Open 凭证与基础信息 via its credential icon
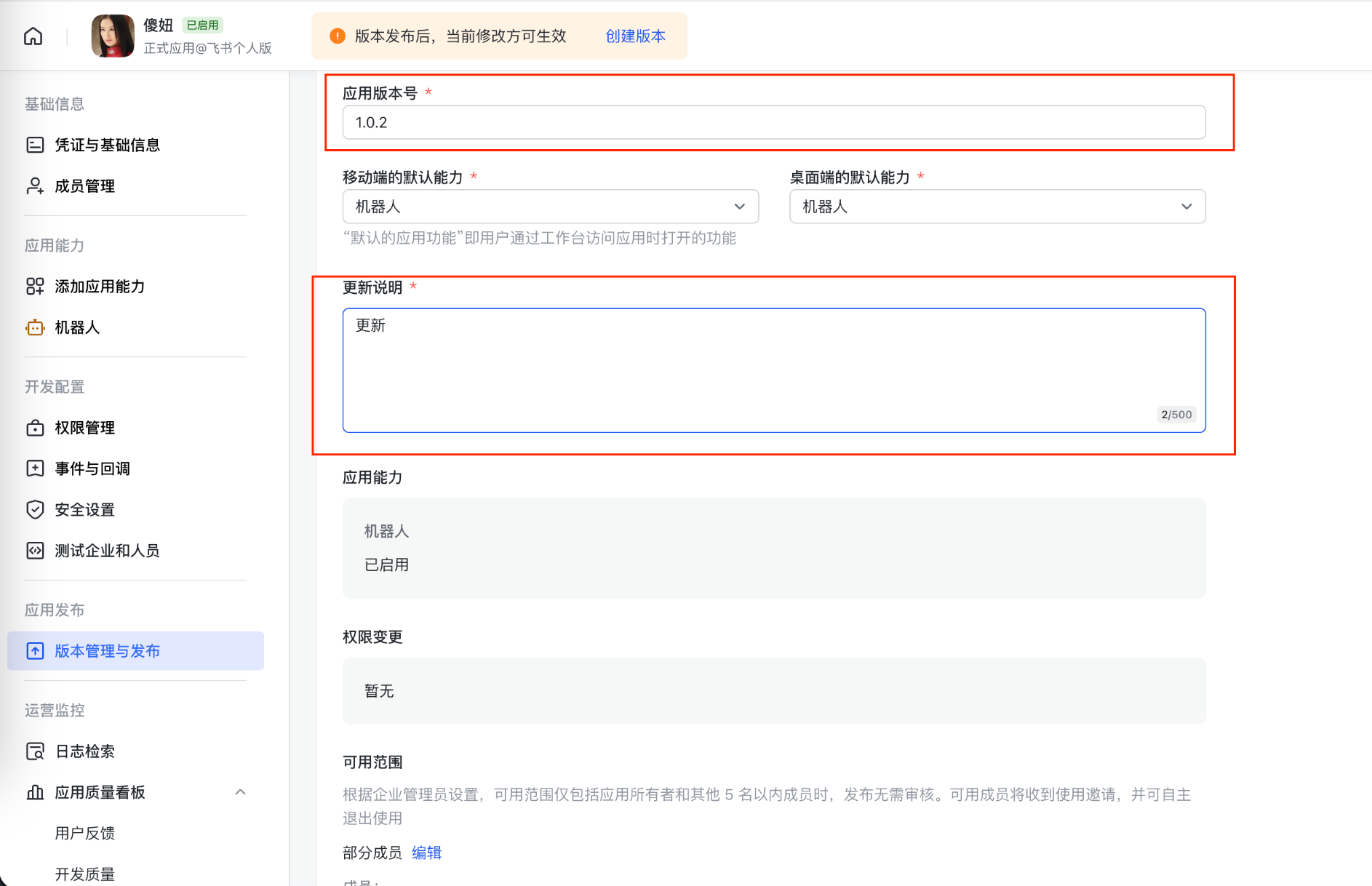 pos(35,145)
